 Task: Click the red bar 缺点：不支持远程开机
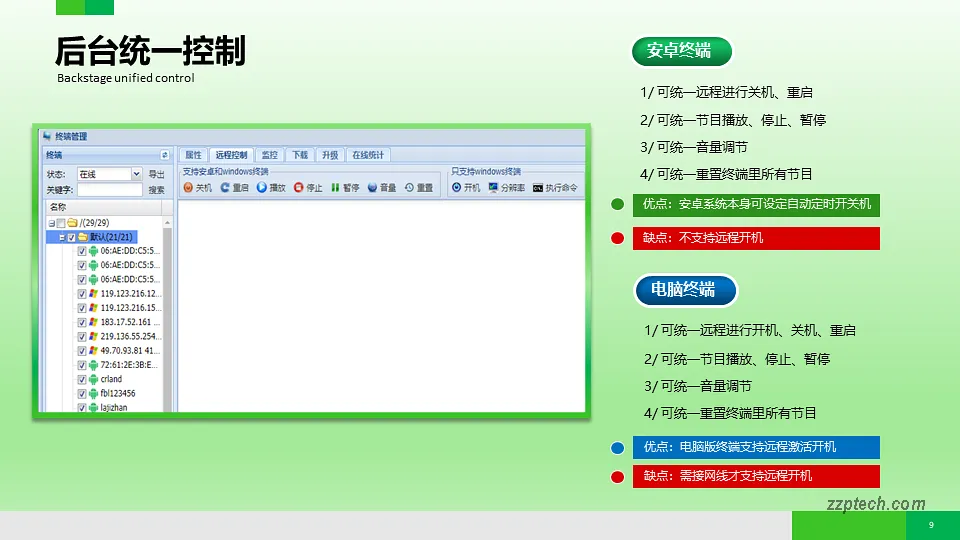(x=756, y=238)
